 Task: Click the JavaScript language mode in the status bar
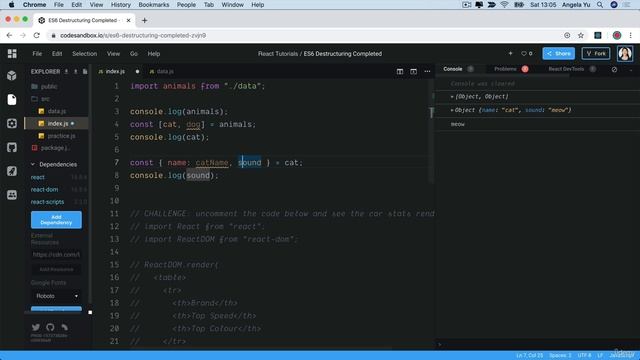click(622, 356)
